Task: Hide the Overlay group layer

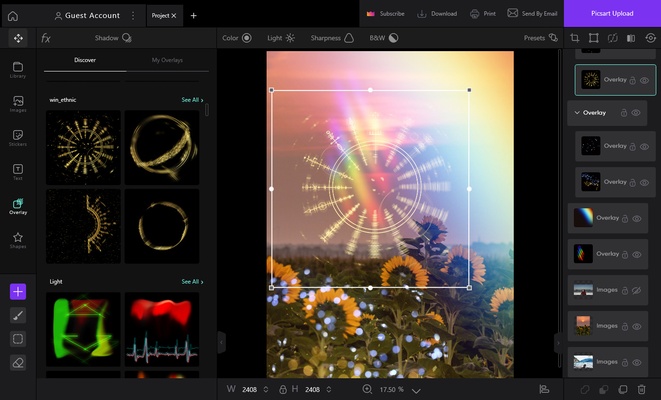Action: (636, 113)
